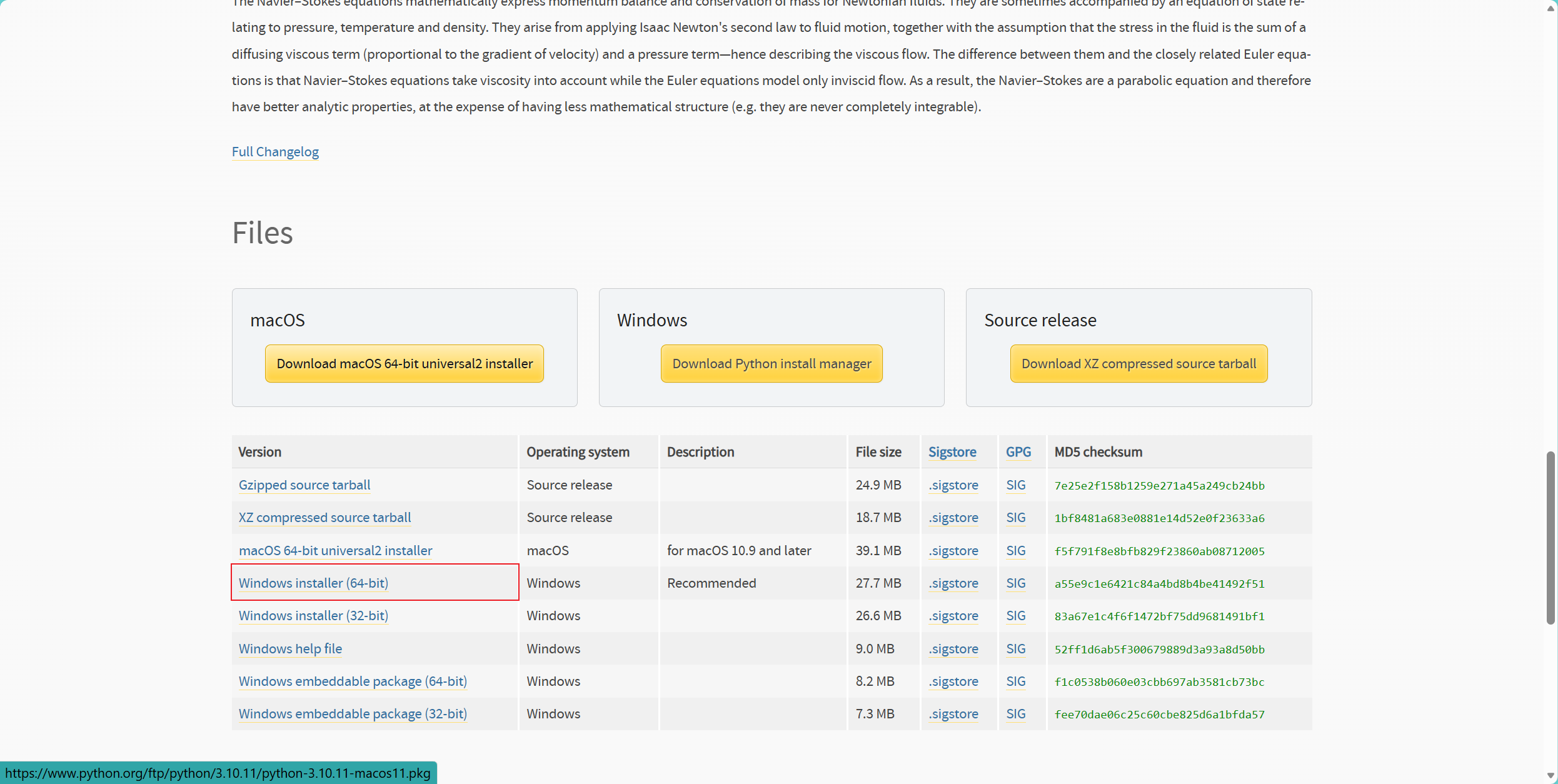Image resolution: width=1558 pixels, height=784 pixels.
Task: Click SIG link for Windows installer (64-bit)
Action: click(x=1015, y=583)
